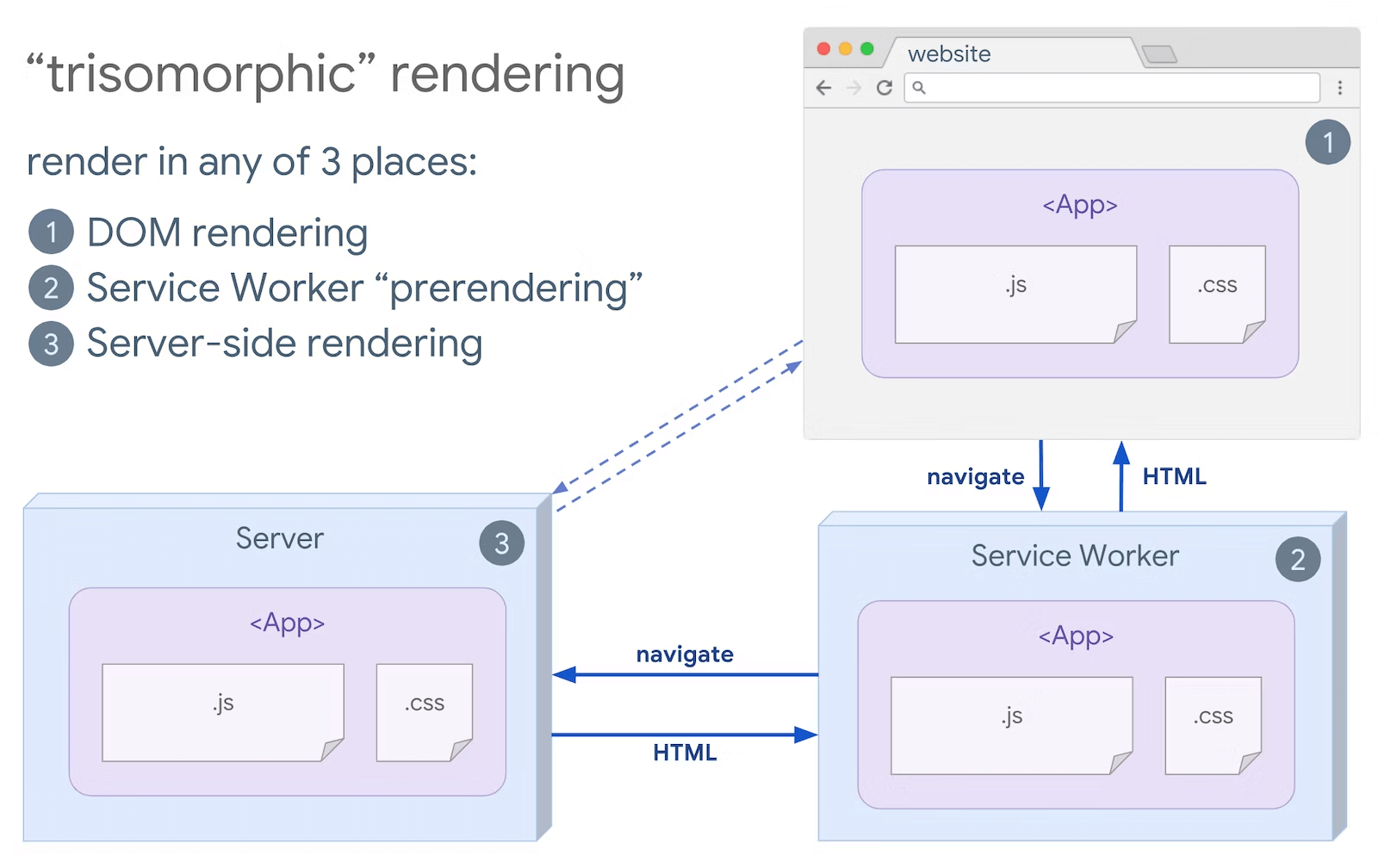Click the browser back arrow
This screenshot has width=1378, height=868.
pyautogui.click(x=824, y=88)
